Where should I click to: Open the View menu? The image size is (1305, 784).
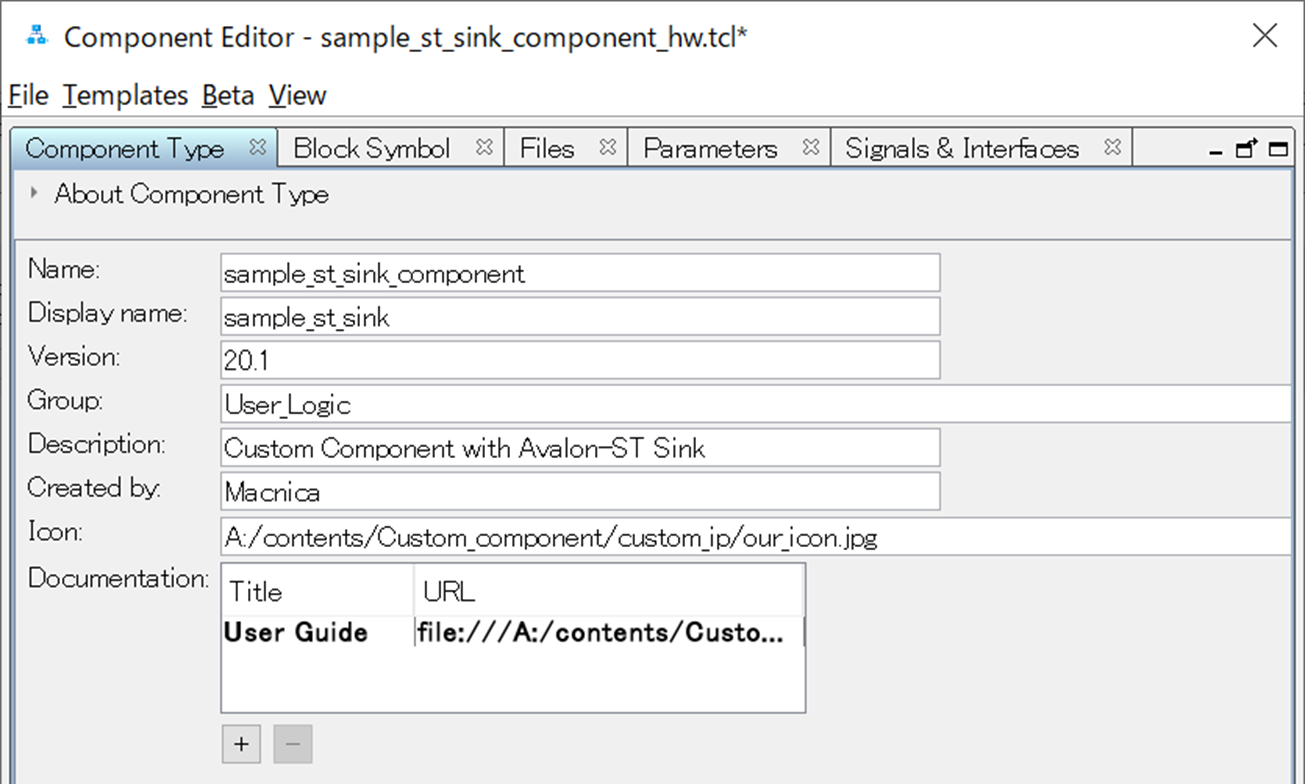pyautogui.click(x=298, y=96)
